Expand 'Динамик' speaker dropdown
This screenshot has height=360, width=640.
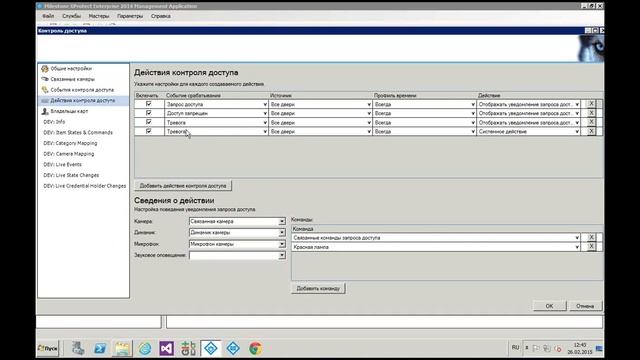point(282,233)
